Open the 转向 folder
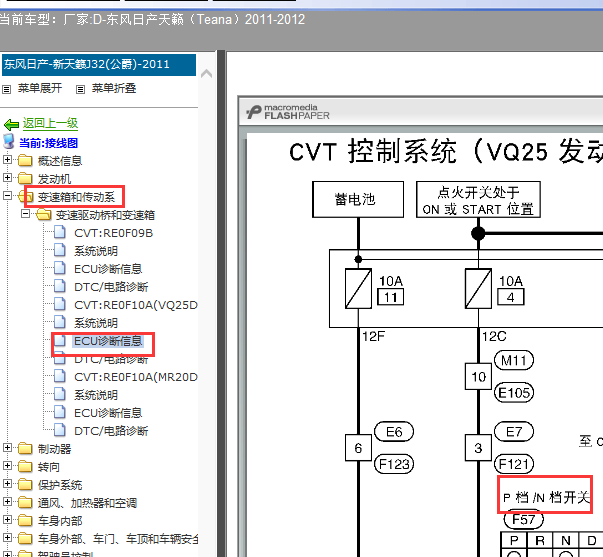 pos(48,467)
